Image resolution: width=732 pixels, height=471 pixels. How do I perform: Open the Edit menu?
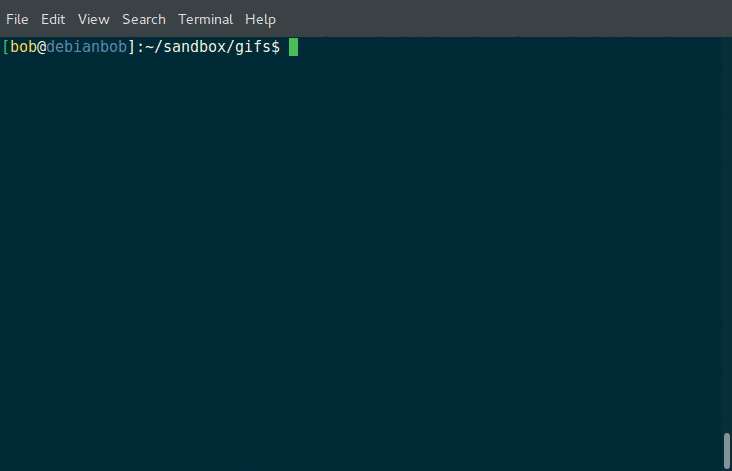(53, 19)
